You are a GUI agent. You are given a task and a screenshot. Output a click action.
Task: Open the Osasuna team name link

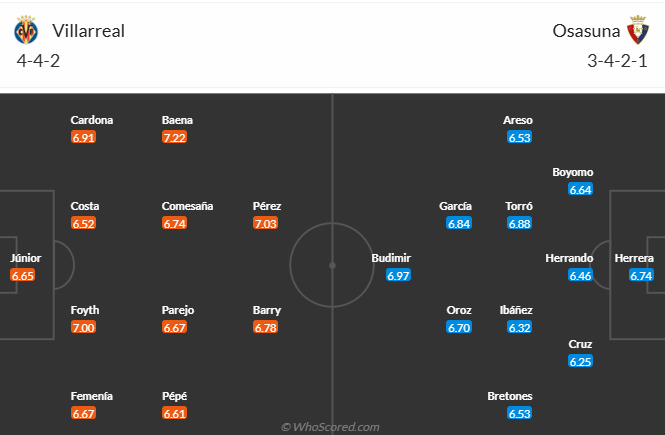(x=583, y=30)
